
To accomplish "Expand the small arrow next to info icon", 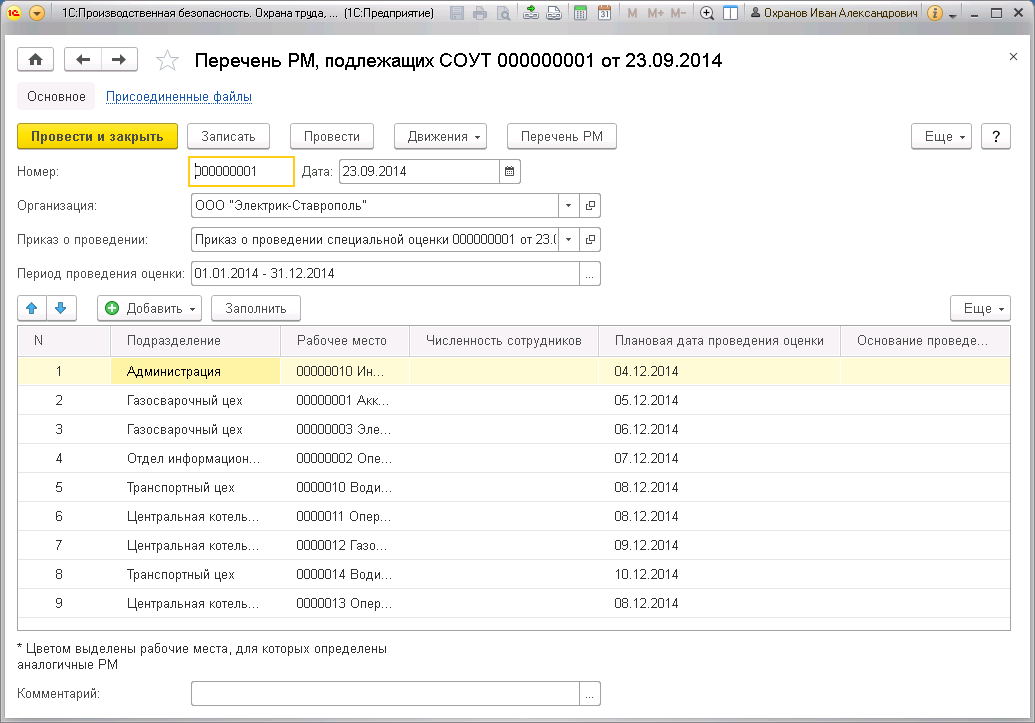I will click(952, 15).
